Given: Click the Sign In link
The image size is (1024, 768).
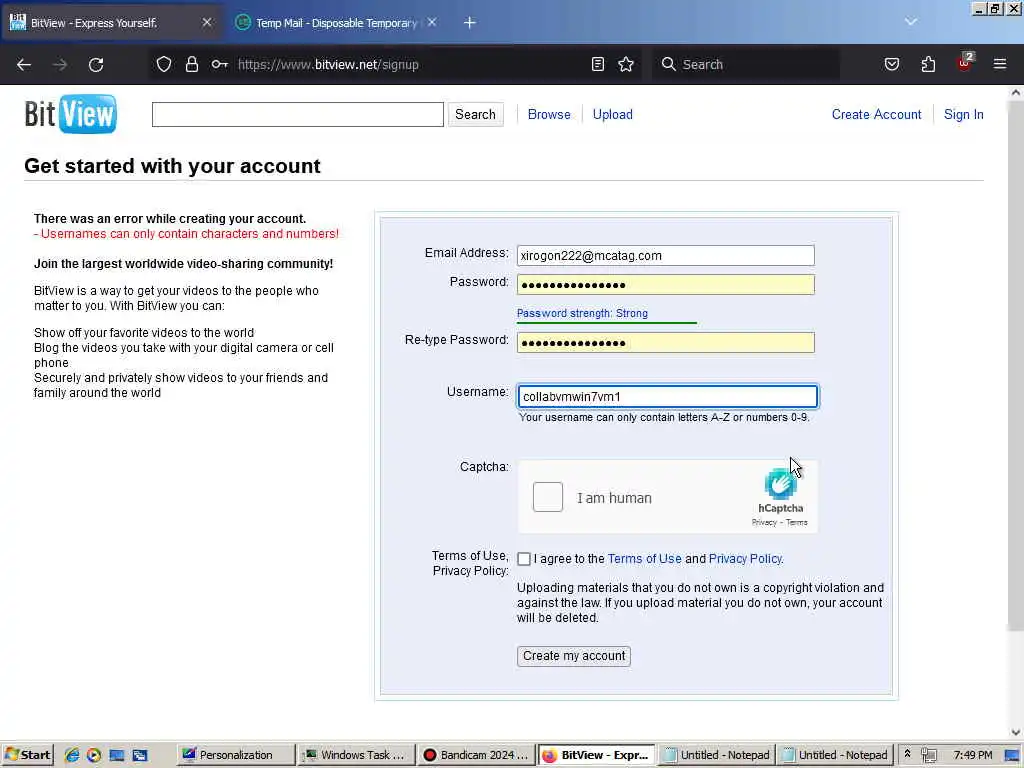Looking at the screenshot, I should (x=963, y=114).
